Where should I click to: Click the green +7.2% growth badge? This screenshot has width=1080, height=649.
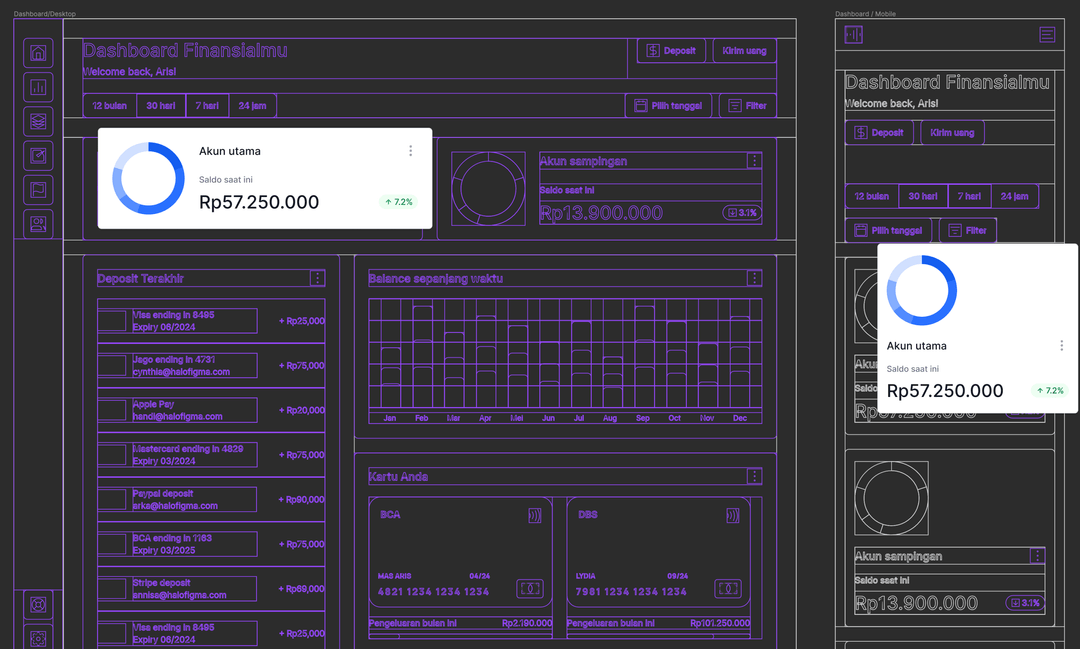398,202
